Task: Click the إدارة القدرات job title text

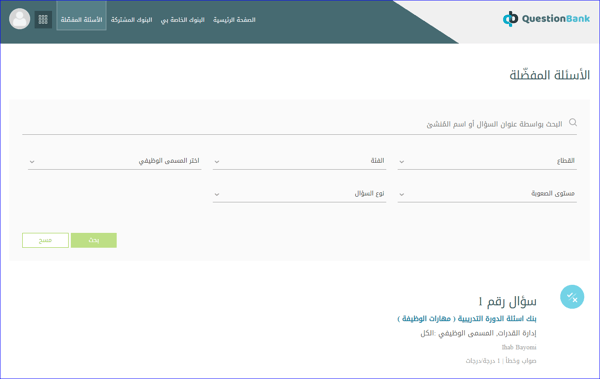Action: pyautogui.click(x=478, y=333)
